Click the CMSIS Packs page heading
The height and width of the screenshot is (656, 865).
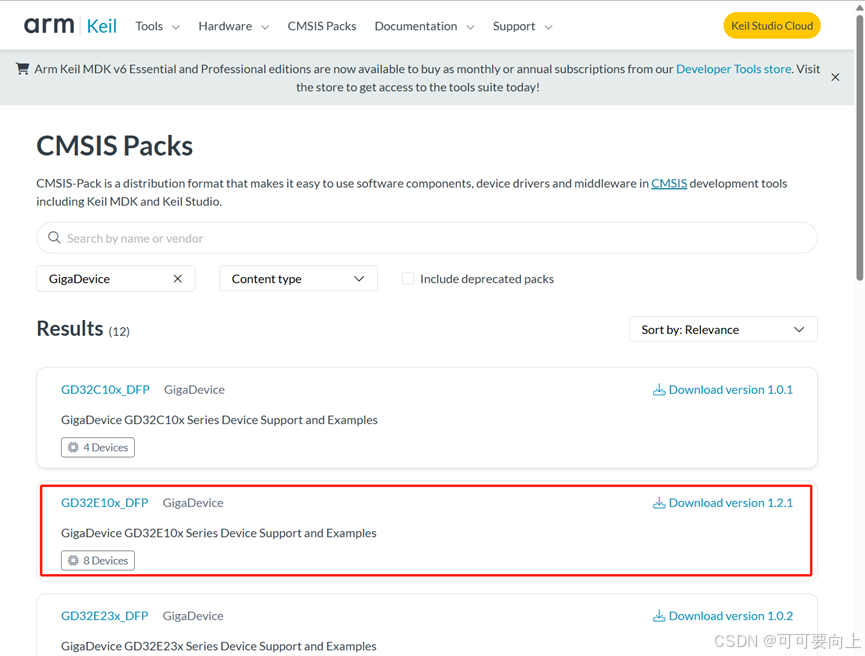click(115, 146)
